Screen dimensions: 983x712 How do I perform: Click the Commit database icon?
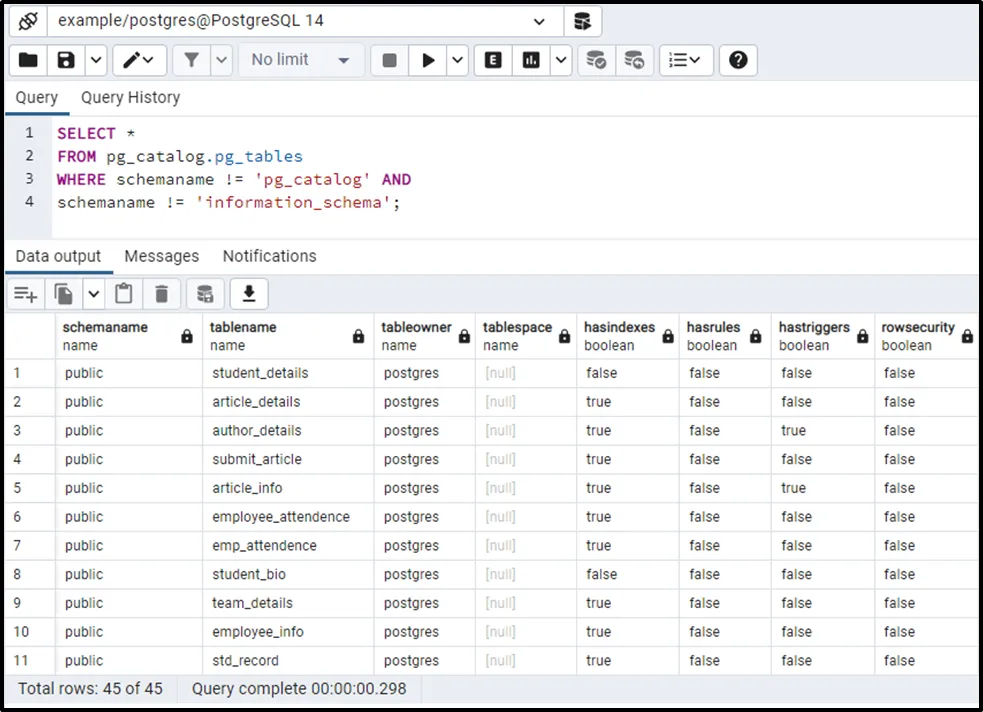pos(596,60)
